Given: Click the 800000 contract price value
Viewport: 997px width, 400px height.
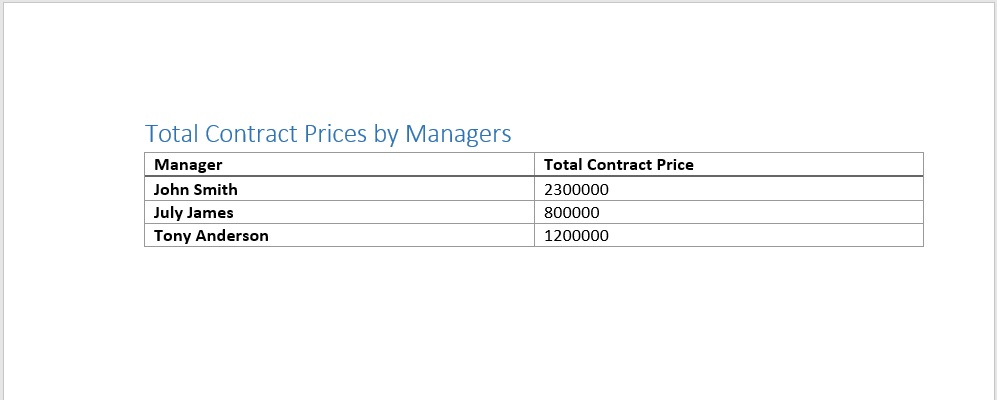Looking at the screenshot, I should point(572,213).
